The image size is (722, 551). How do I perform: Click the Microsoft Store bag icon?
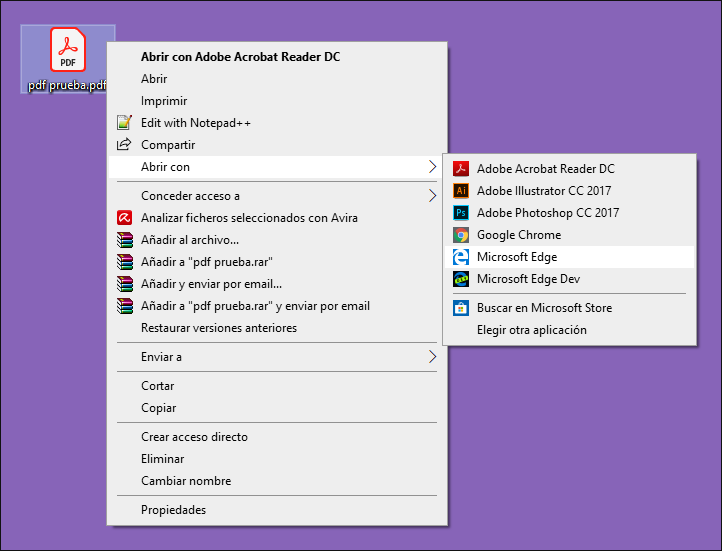click(461, 308)
